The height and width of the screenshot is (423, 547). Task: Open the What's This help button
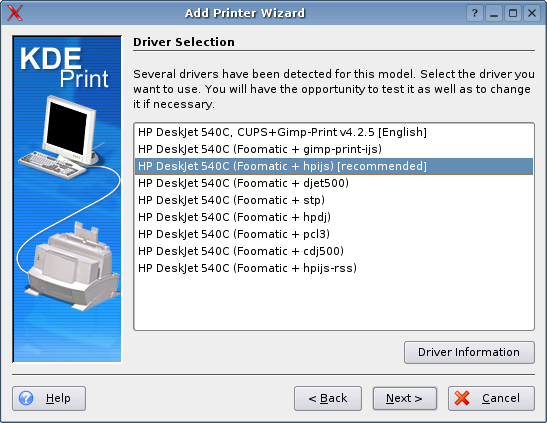(474, 13)
